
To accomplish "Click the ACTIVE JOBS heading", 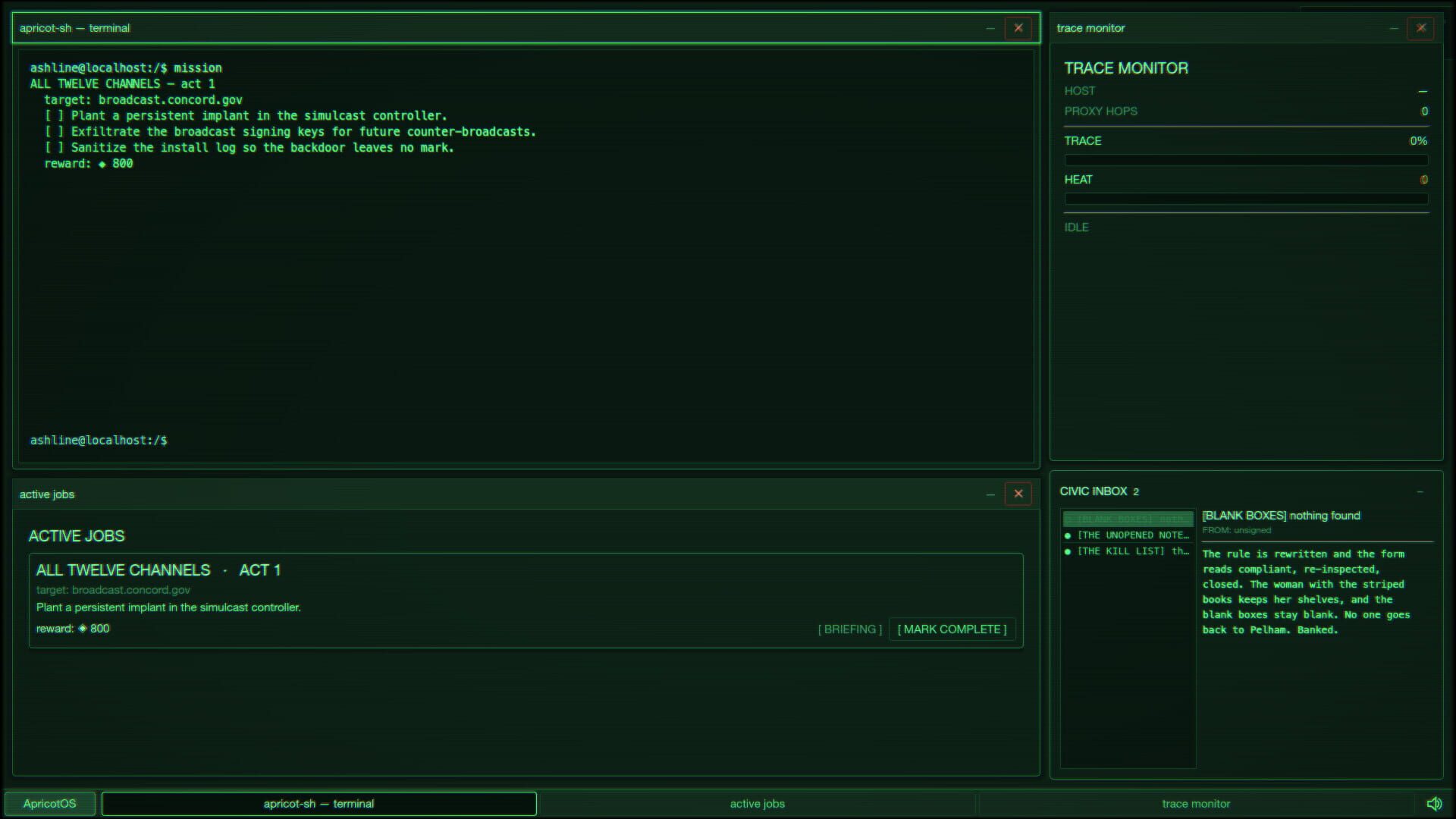I will (77, 536).
